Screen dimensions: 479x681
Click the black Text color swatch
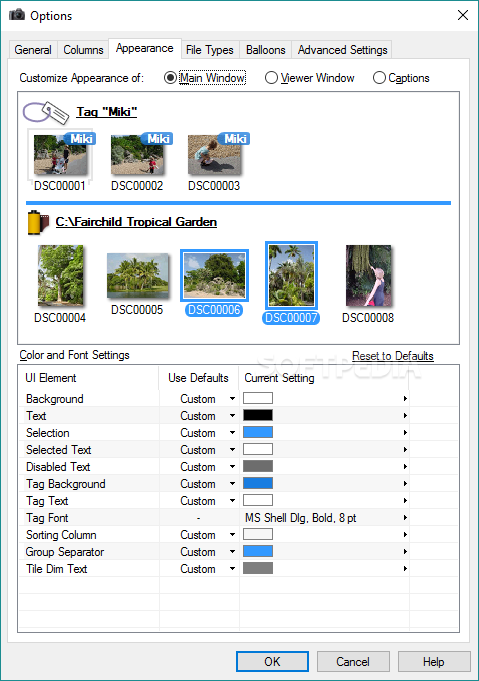[258, 415]
